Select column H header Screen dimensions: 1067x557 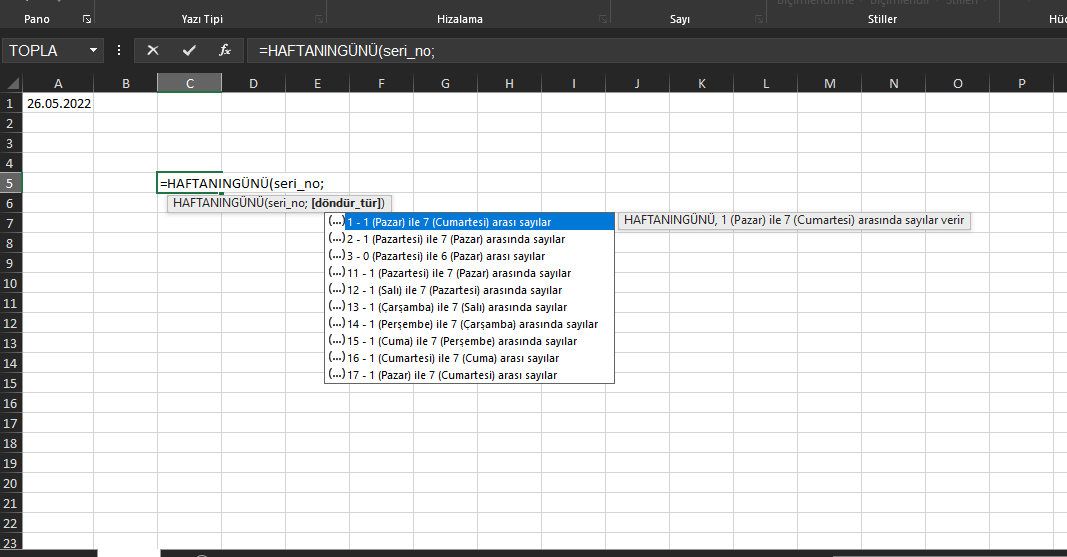click(509, 84)
